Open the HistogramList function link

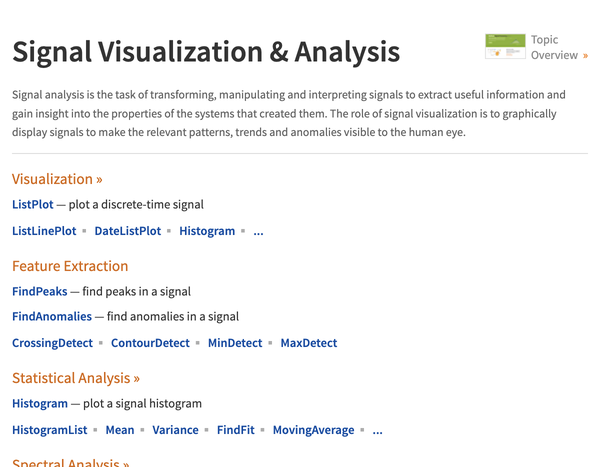point(50,430)
